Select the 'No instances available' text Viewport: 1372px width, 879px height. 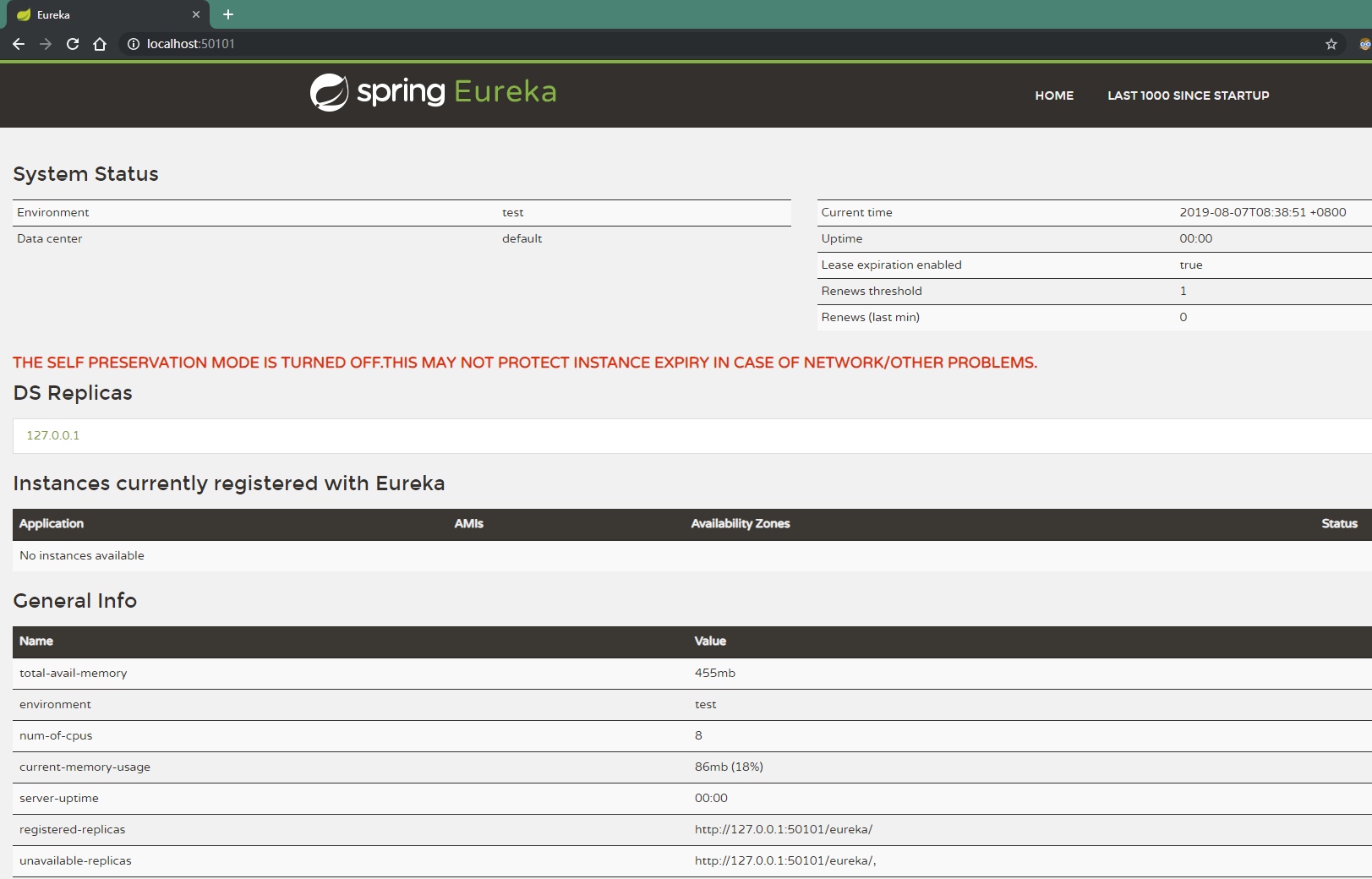pos(82,555)
